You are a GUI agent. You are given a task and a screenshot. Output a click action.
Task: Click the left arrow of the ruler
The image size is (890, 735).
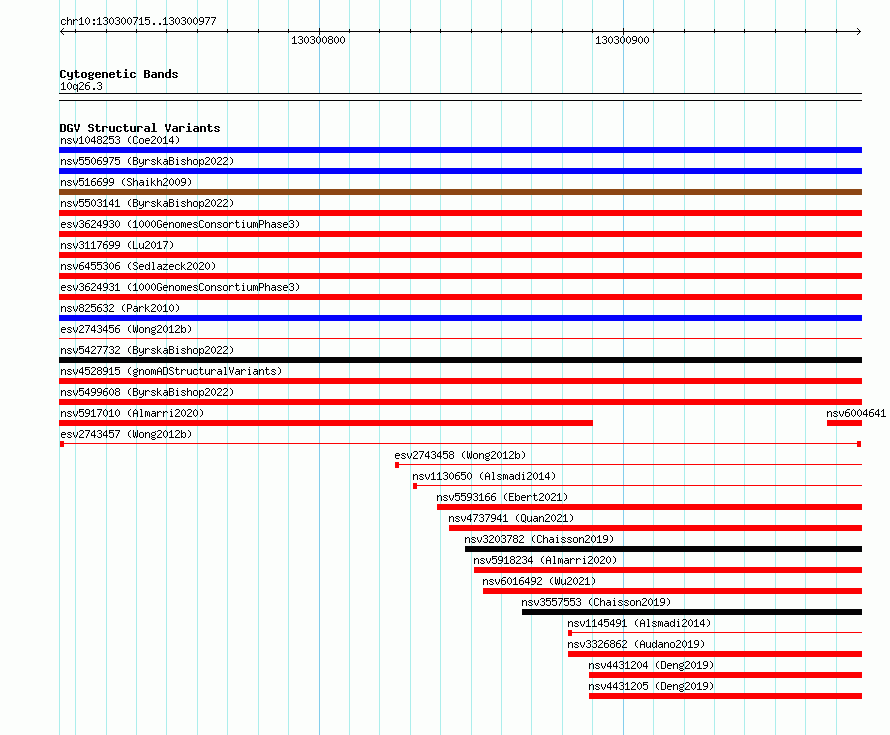62,32
